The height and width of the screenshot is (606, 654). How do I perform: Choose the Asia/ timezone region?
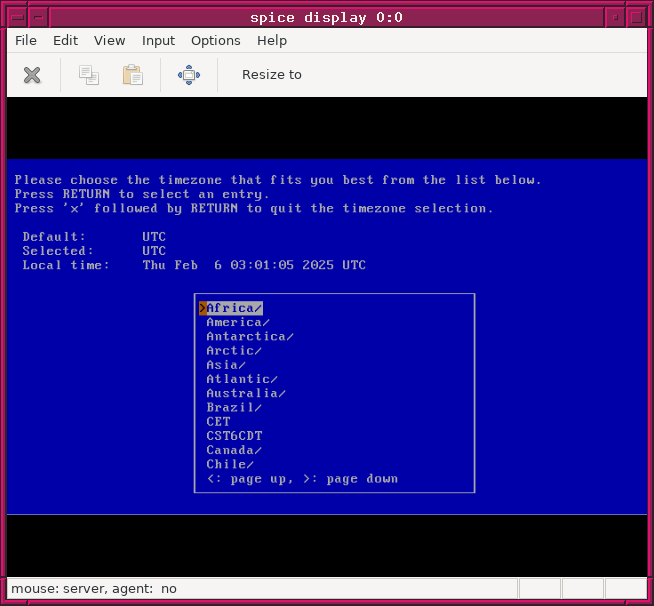[226, 365]
